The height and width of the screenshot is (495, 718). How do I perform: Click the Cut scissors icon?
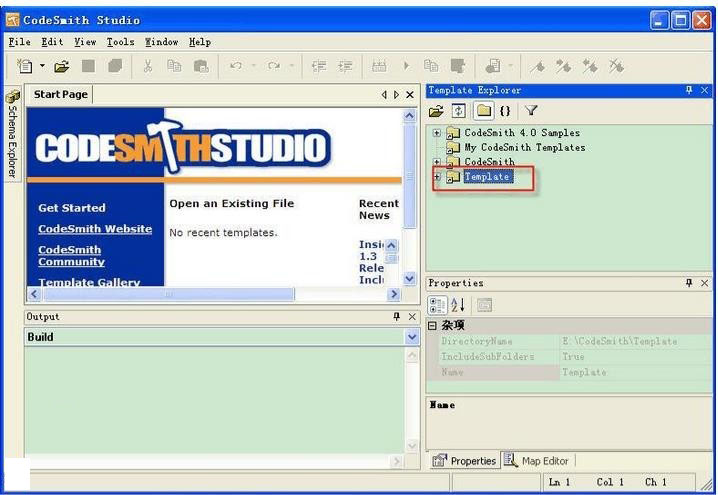[147, 66]
